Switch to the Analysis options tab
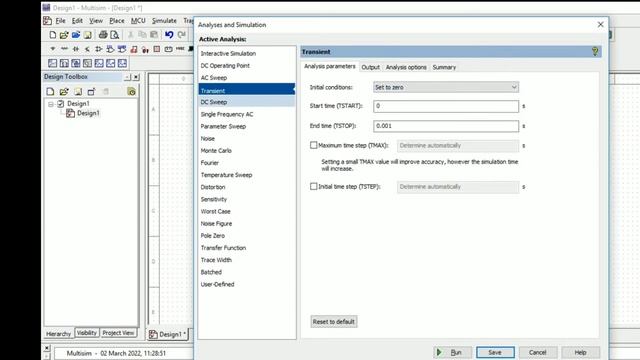Viewport: 640px width, 360px height. [x=406, y=67]
